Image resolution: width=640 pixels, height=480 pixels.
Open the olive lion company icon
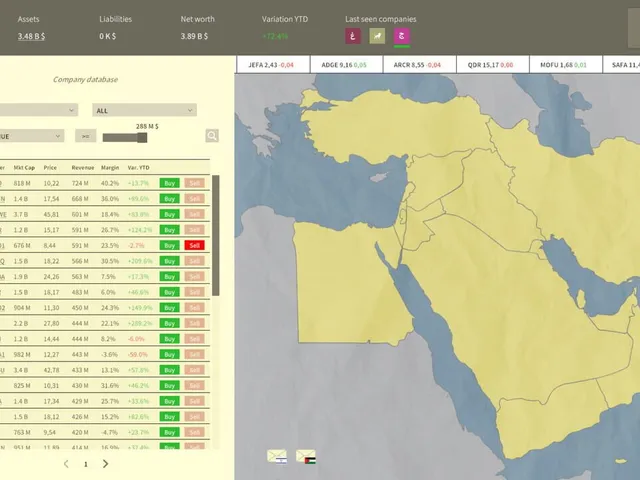tap(377, 36)
